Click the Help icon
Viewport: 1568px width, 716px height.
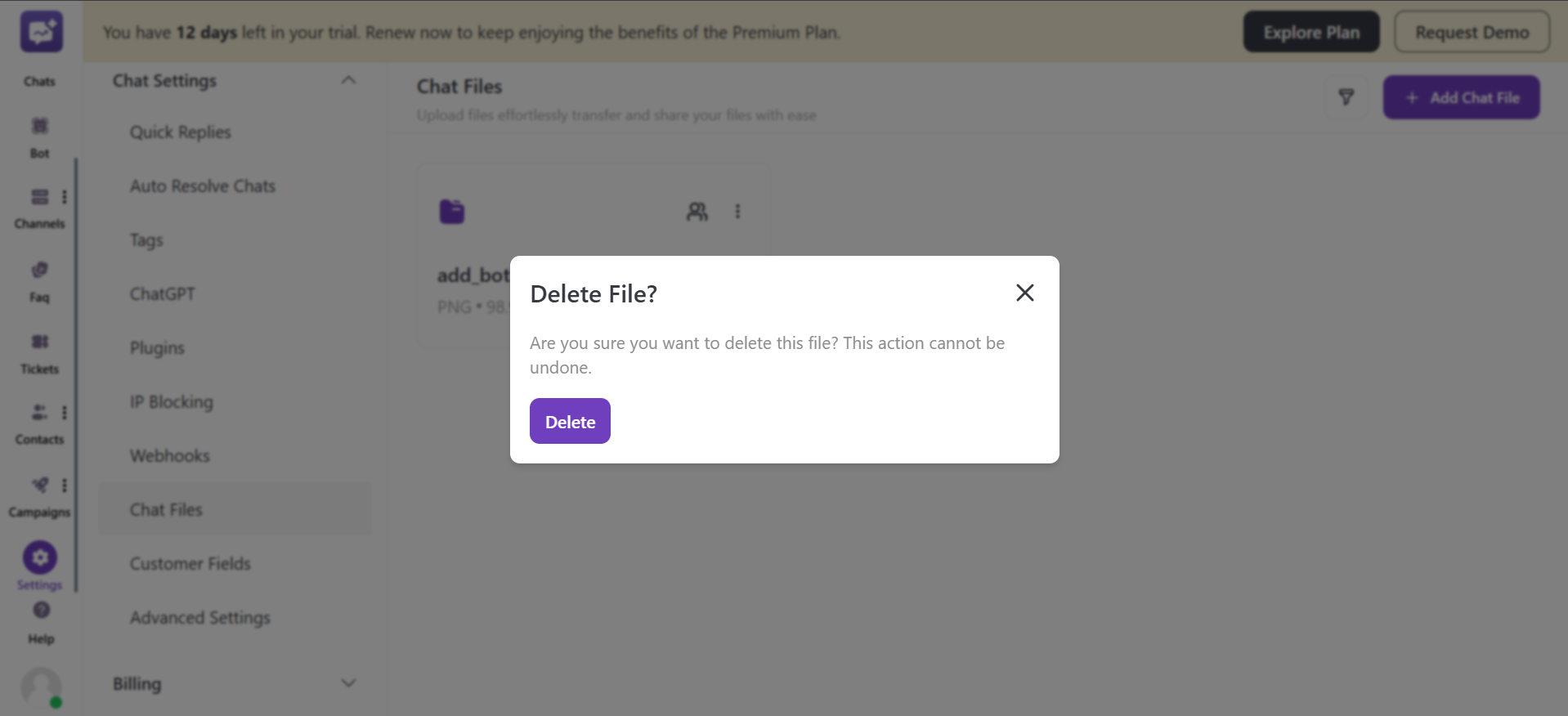click(x=40, y=611)
